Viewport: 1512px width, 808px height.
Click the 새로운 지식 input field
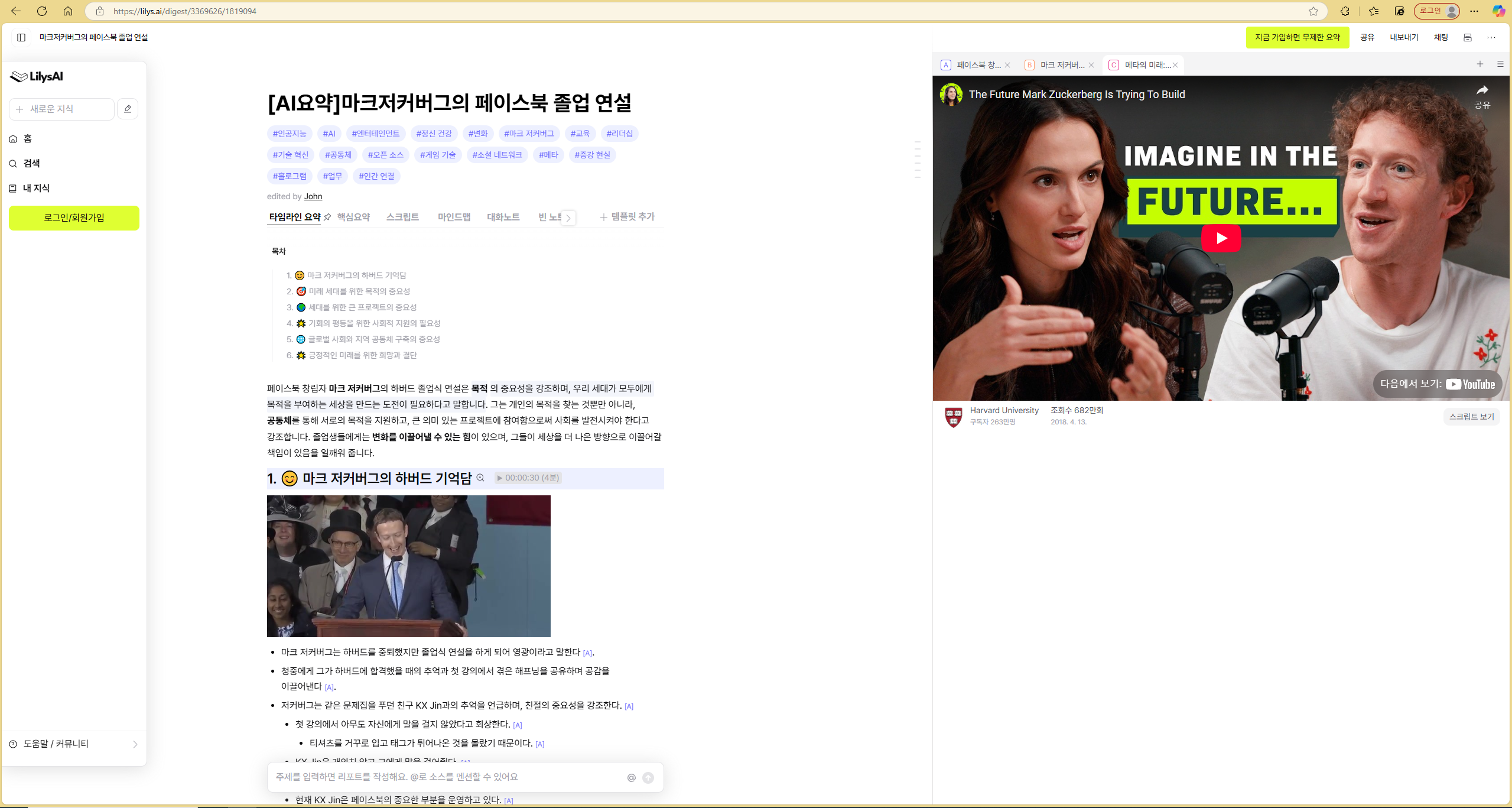point(61,109)
